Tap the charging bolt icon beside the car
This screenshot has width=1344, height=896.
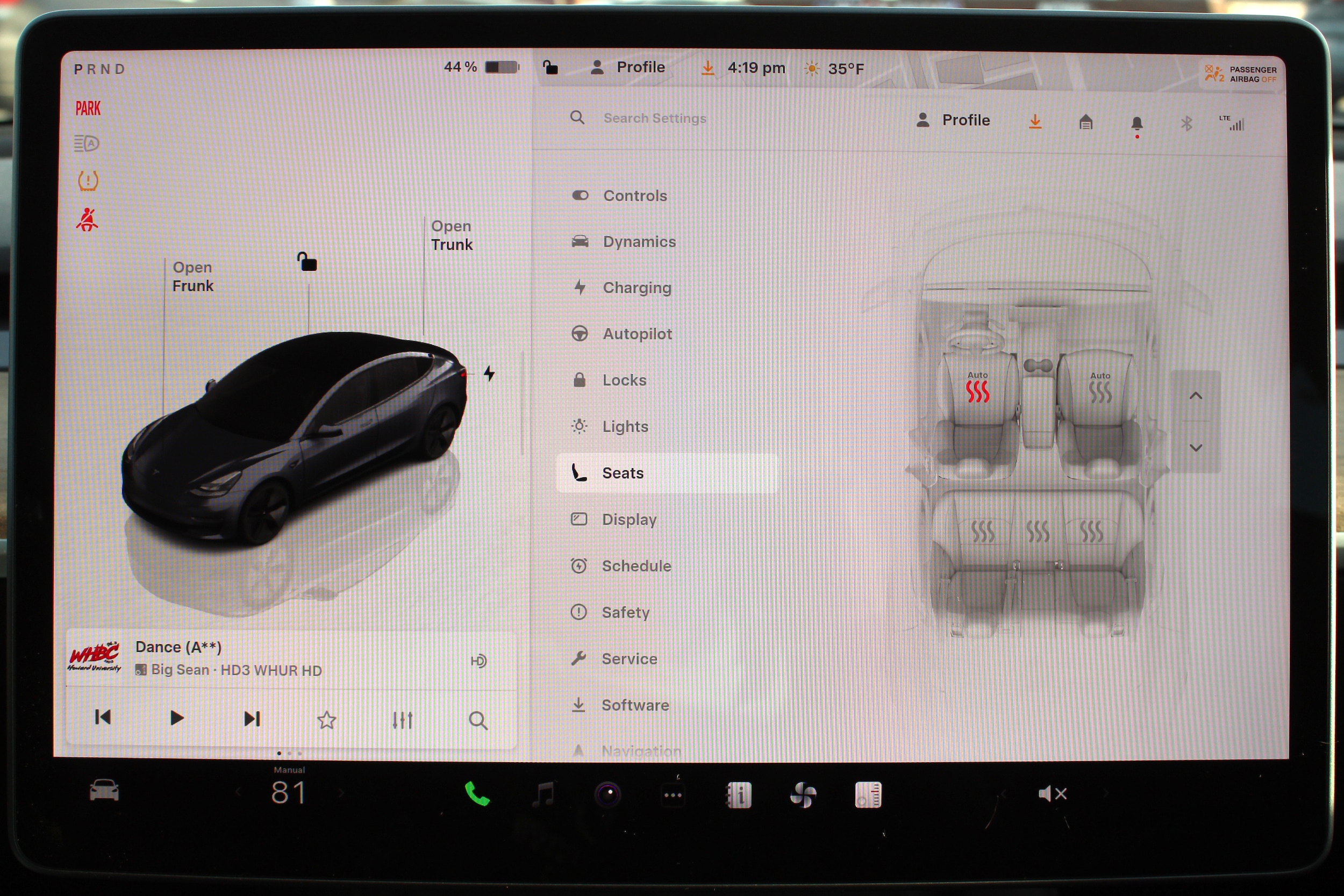click(489, 374)
